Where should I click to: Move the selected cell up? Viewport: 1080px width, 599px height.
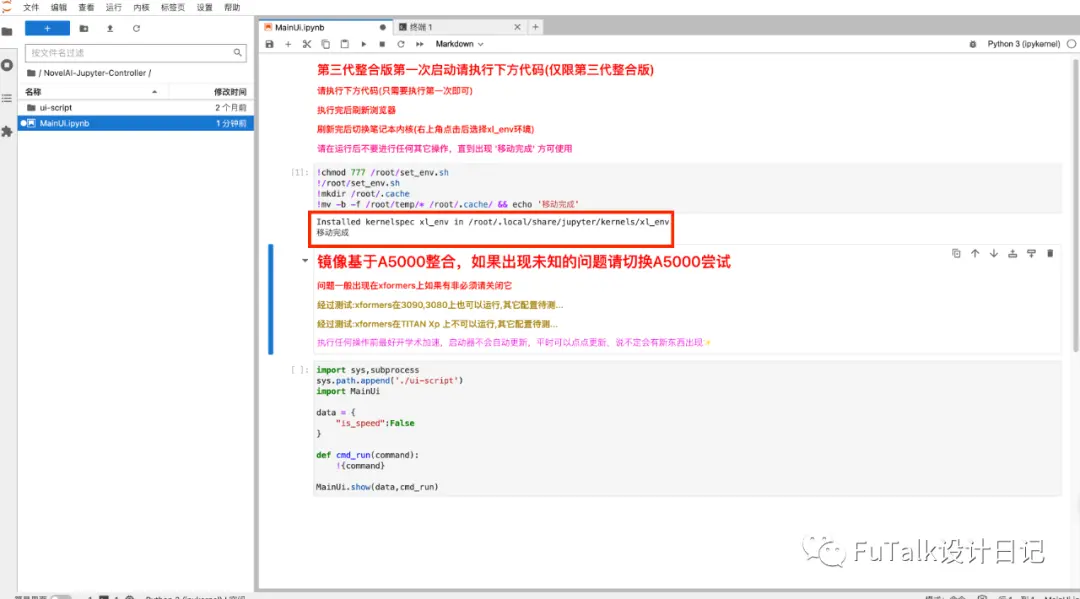[975, 254]
